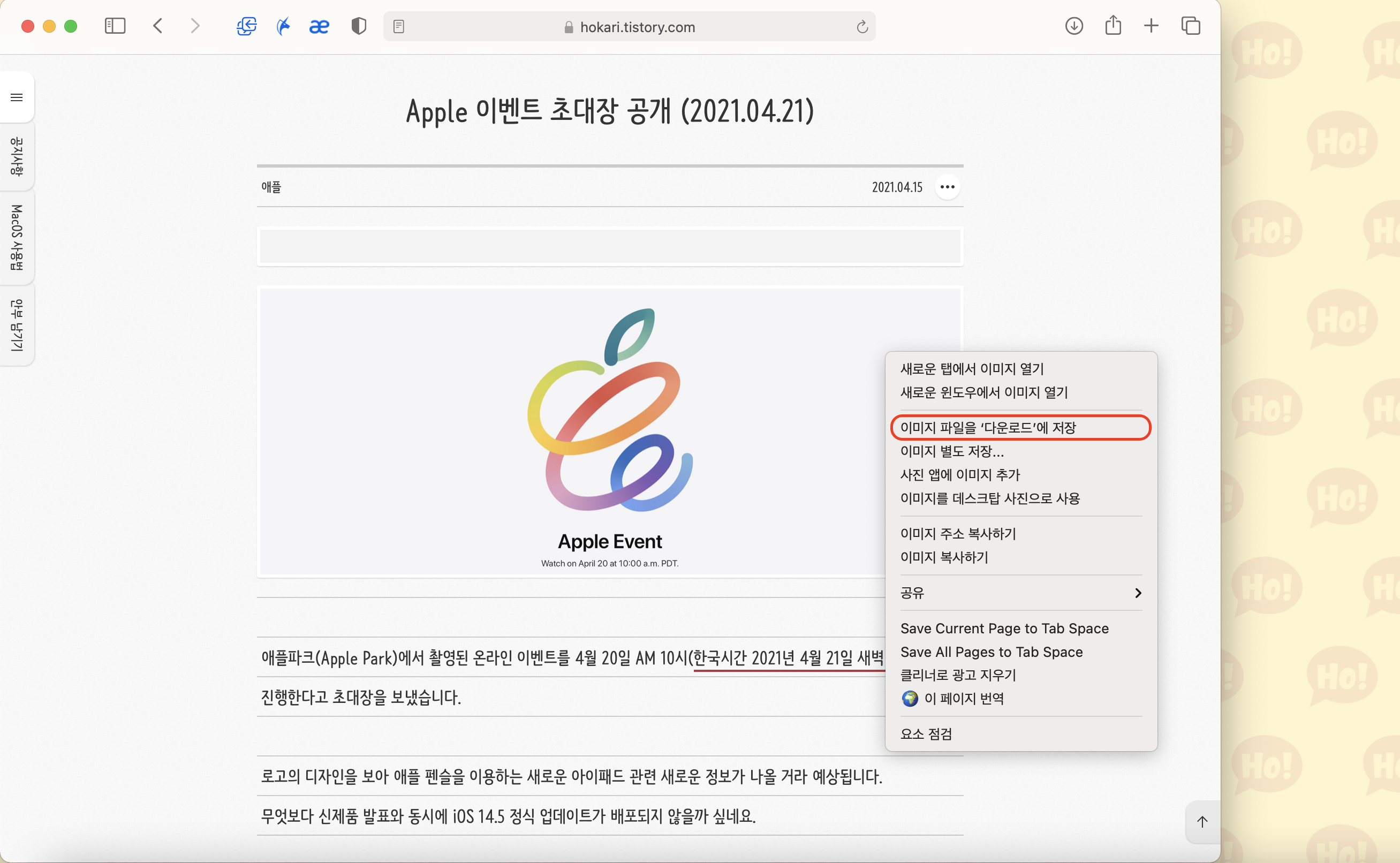This screenshot has height=863, width=1400.
Task: Show the tab overview
Action: (x=1191, y=26)
